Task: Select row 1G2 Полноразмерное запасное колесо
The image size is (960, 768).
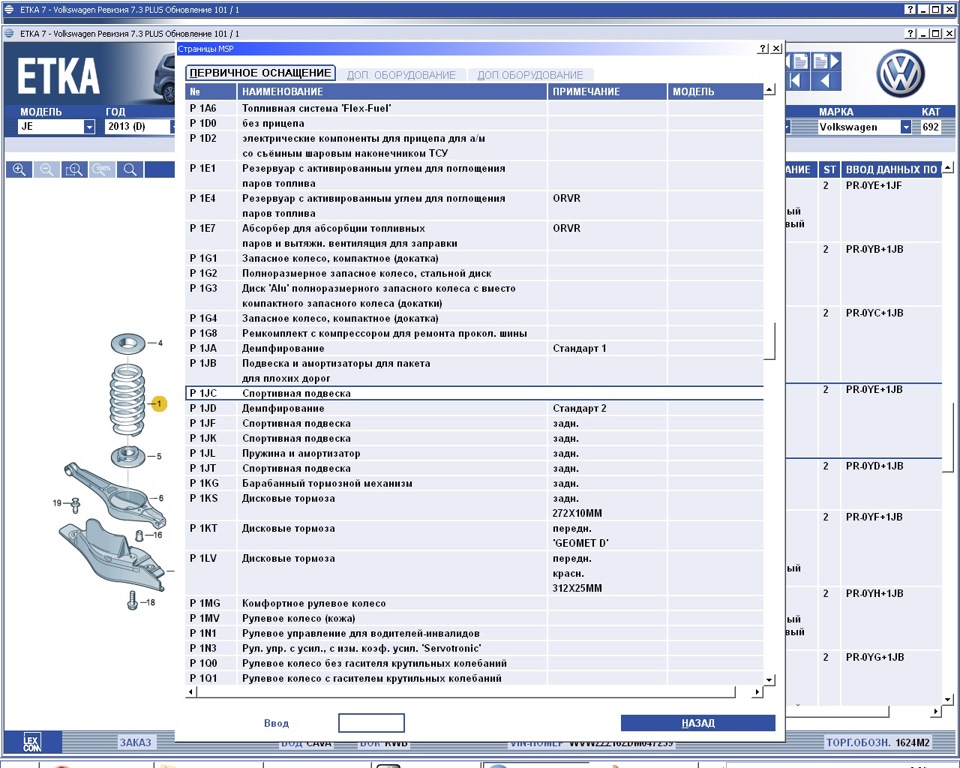Action: [474, 273]
